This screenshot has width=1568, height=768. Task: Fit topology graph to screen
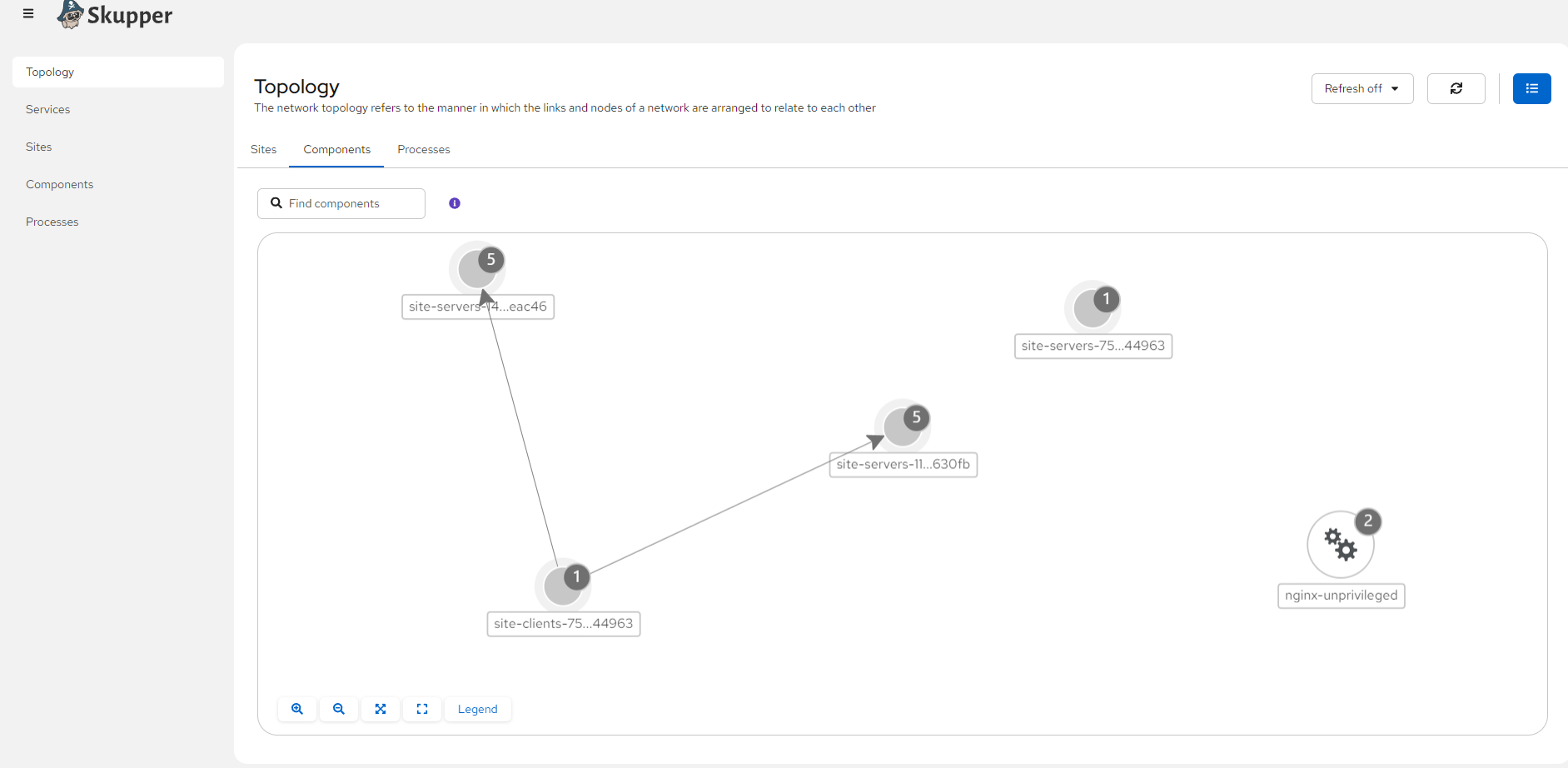(381, 709)
